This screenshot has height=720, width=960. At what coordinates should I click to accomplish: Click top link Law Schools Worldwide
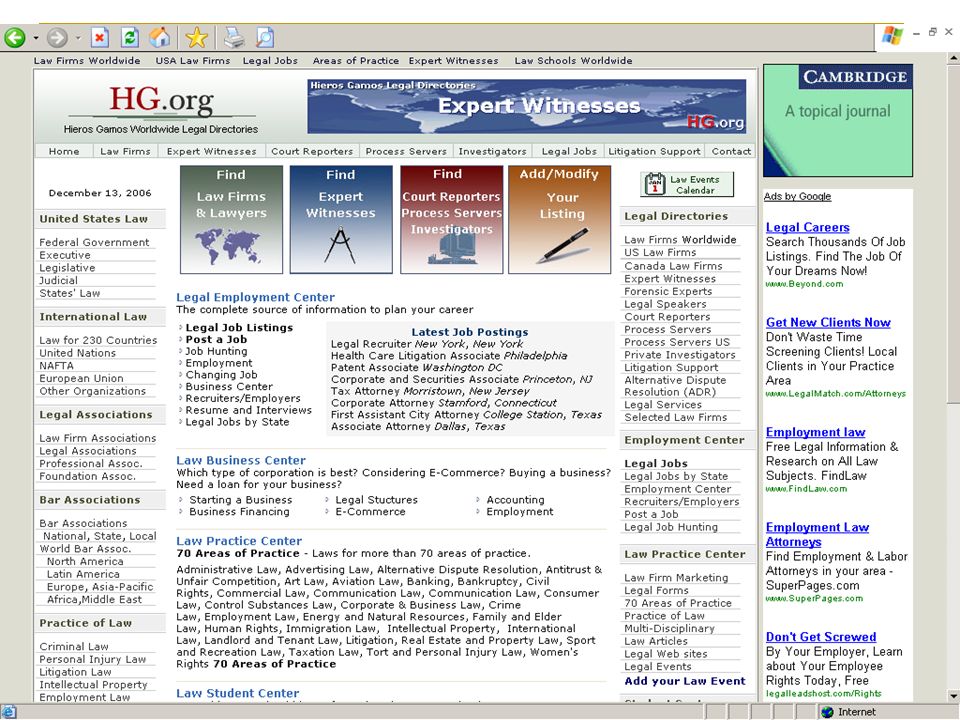click(574, 61)
